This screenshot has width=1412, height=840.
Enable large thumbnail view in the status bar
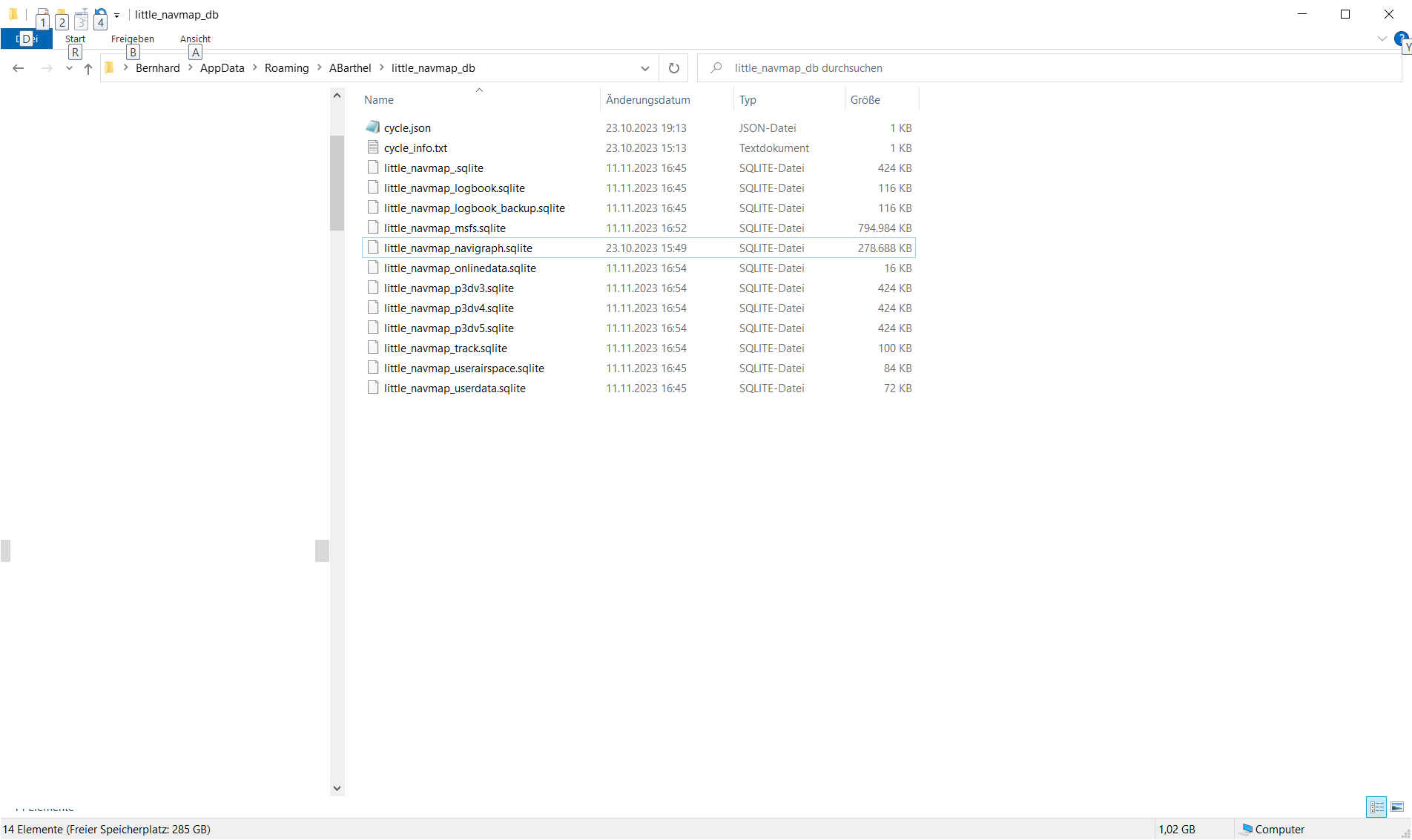click(1397, 807)
